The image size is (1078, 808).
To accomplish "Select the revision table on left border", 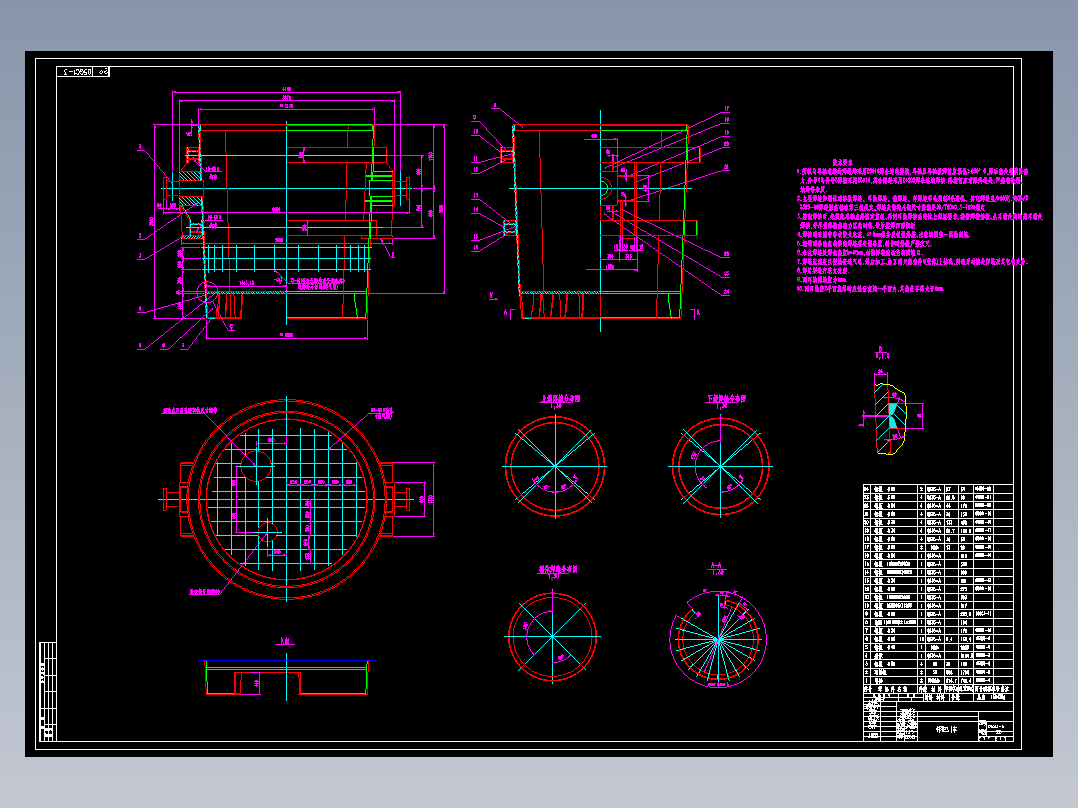I will coord(47,691).
